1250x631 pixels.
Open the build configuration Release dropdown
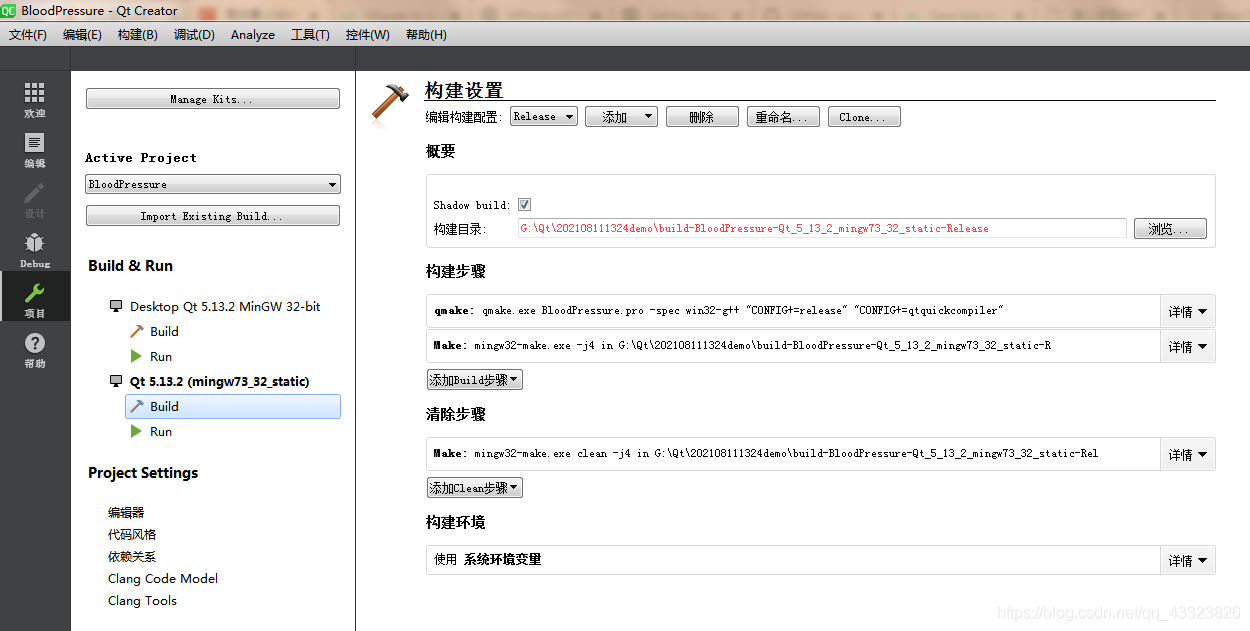[x=544, y=117]
